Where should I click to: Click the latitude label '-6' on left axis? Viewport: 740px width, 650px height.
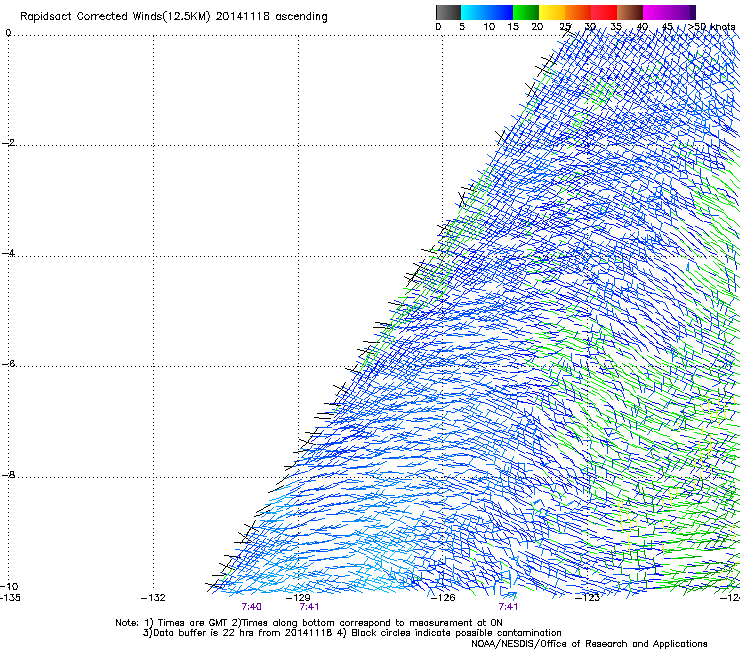8,363
